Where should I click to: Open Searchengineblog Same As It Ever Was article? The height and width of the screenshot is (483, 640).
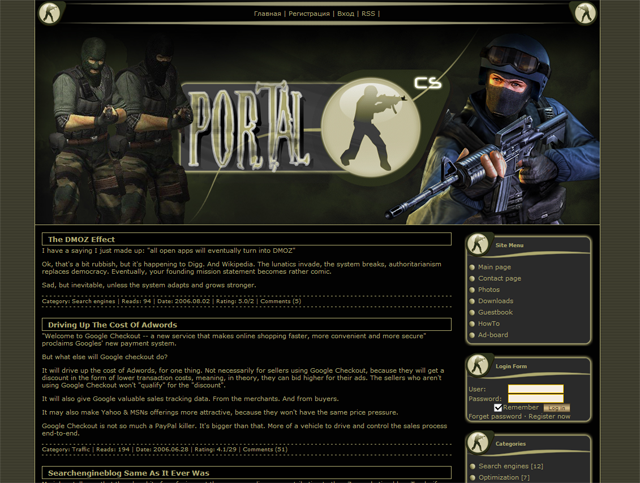point(129,473)
